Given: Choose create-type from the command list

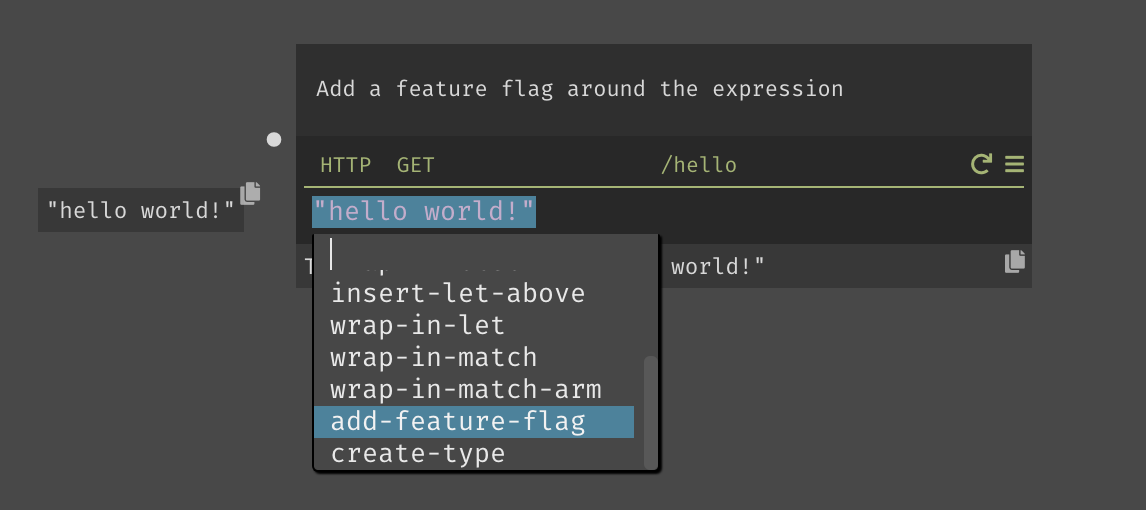Looking at the screenshot, I should click(x=474, y=454).
